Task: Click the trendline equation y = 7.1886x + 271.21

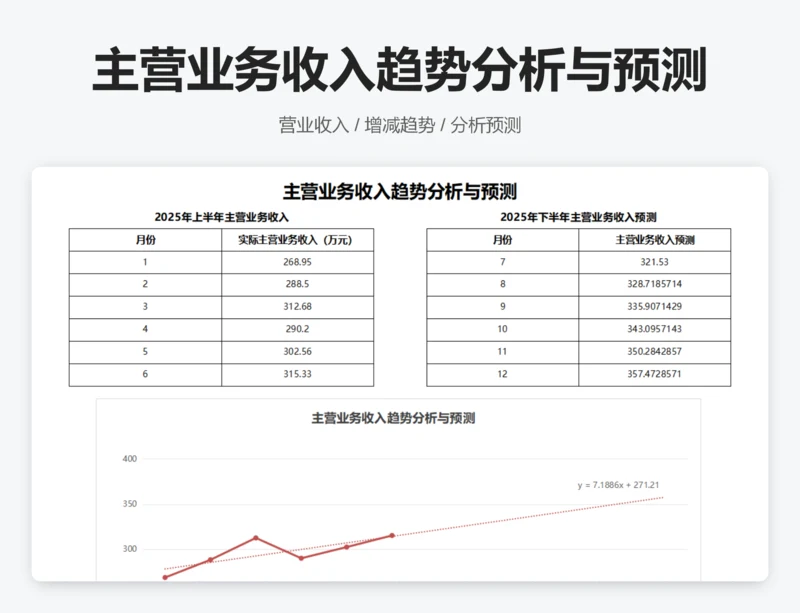Action: (618, 485)
